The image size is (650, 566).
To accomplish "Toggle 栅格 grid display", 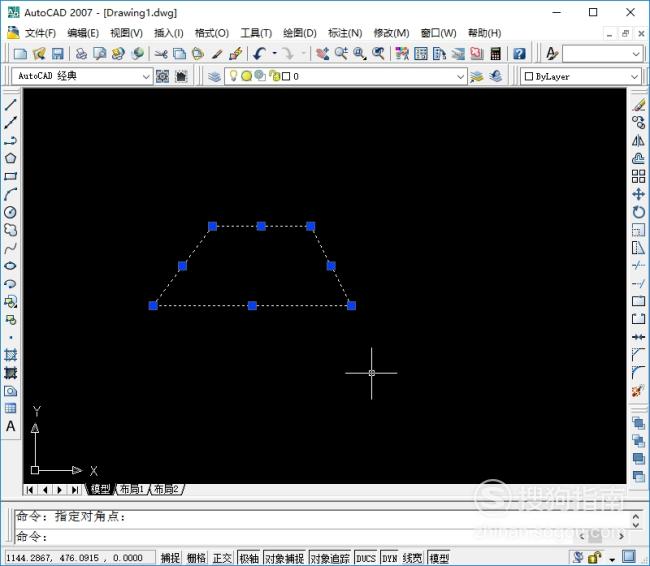I will [x=196, y=558].
